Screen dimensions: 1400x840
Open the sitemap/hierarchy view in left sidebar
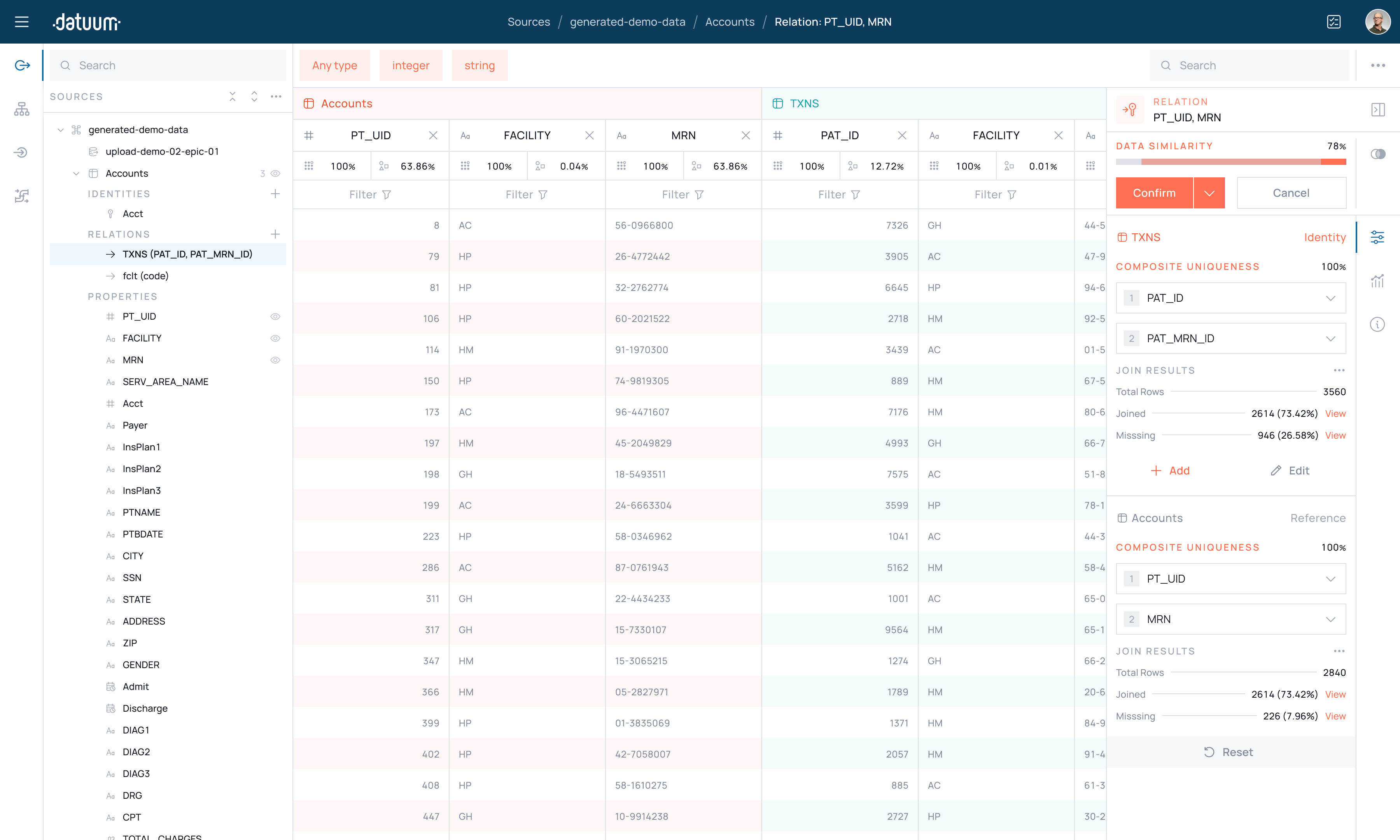[21, 109]
